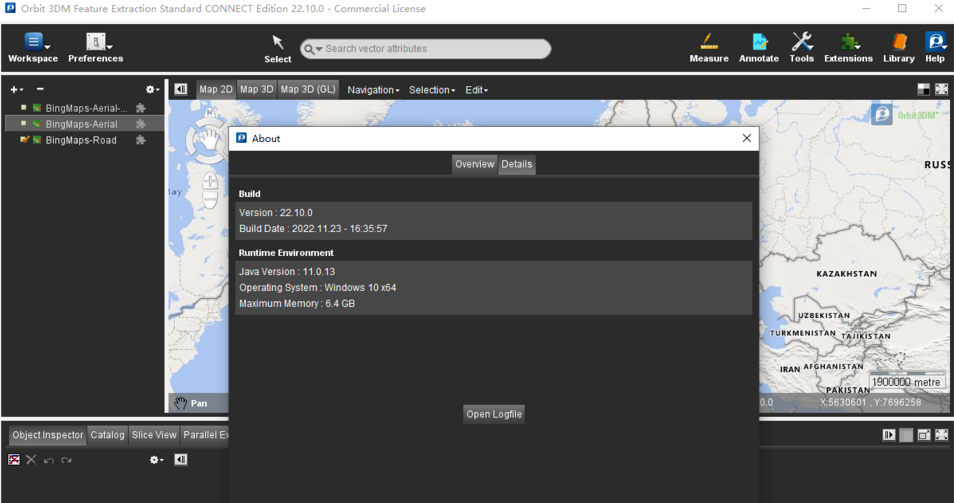Click the Maximum Memory : 6.4 GB text
954x503 pixels.
coord(297,304)
